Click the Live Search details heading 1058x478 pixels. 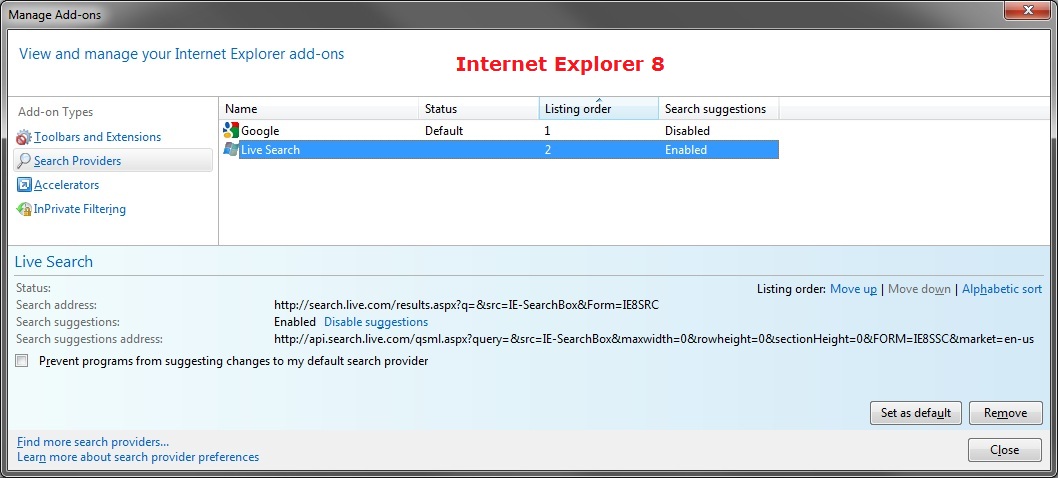[54, 262]
